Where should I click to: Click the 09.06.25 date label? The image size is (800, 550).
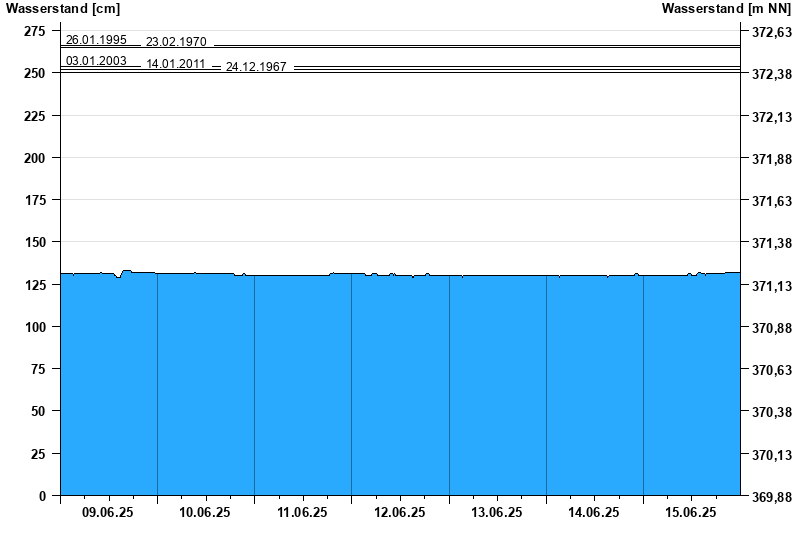coord(108,512)
